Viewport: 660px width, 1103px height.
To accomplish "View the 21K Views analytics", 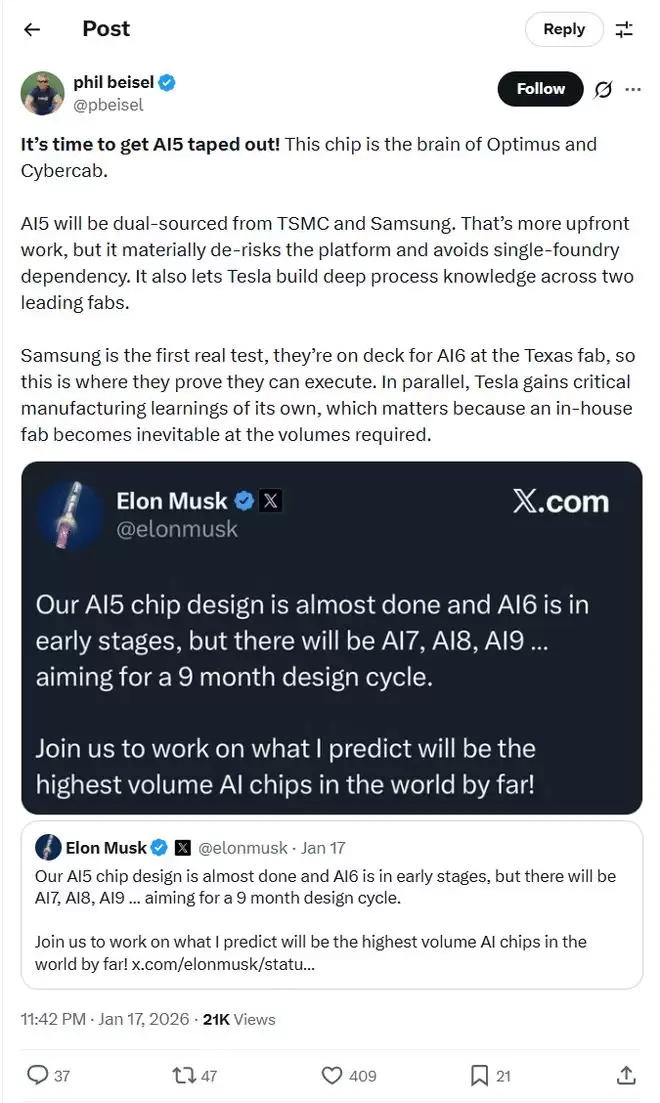I will 239,1019.
